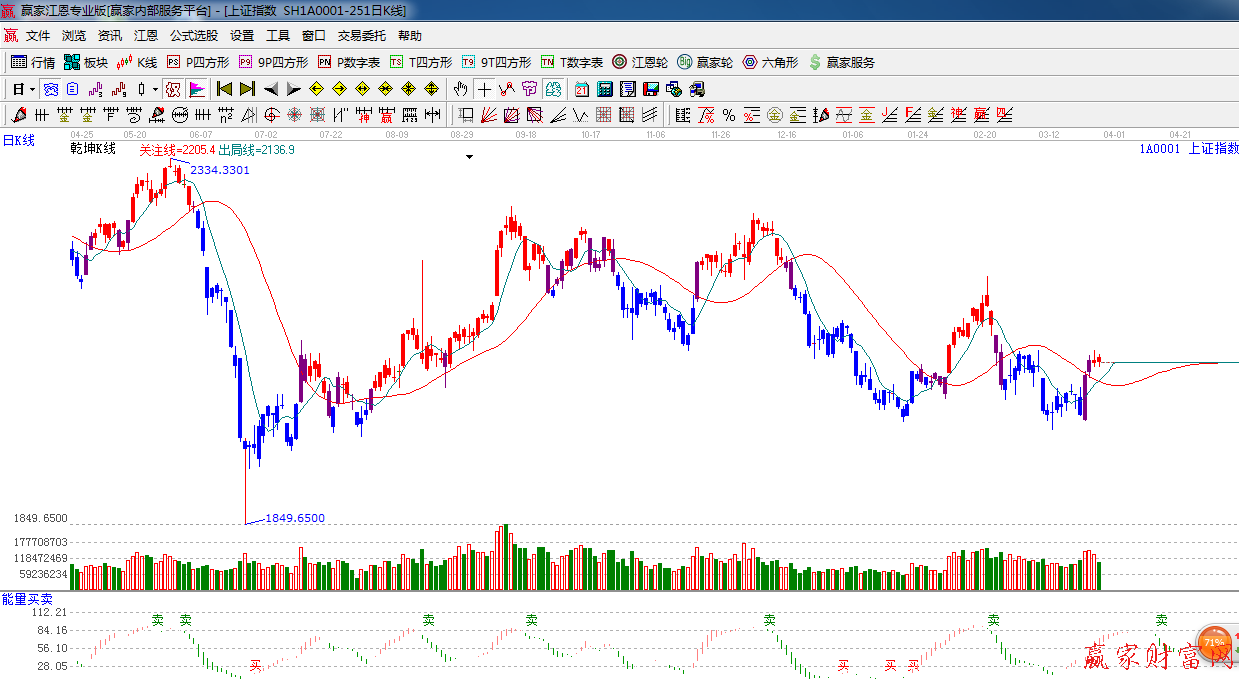This screenshot has height=681, width=1239.
Task: Open the 公式选股 menu
Action: point(193,35)
